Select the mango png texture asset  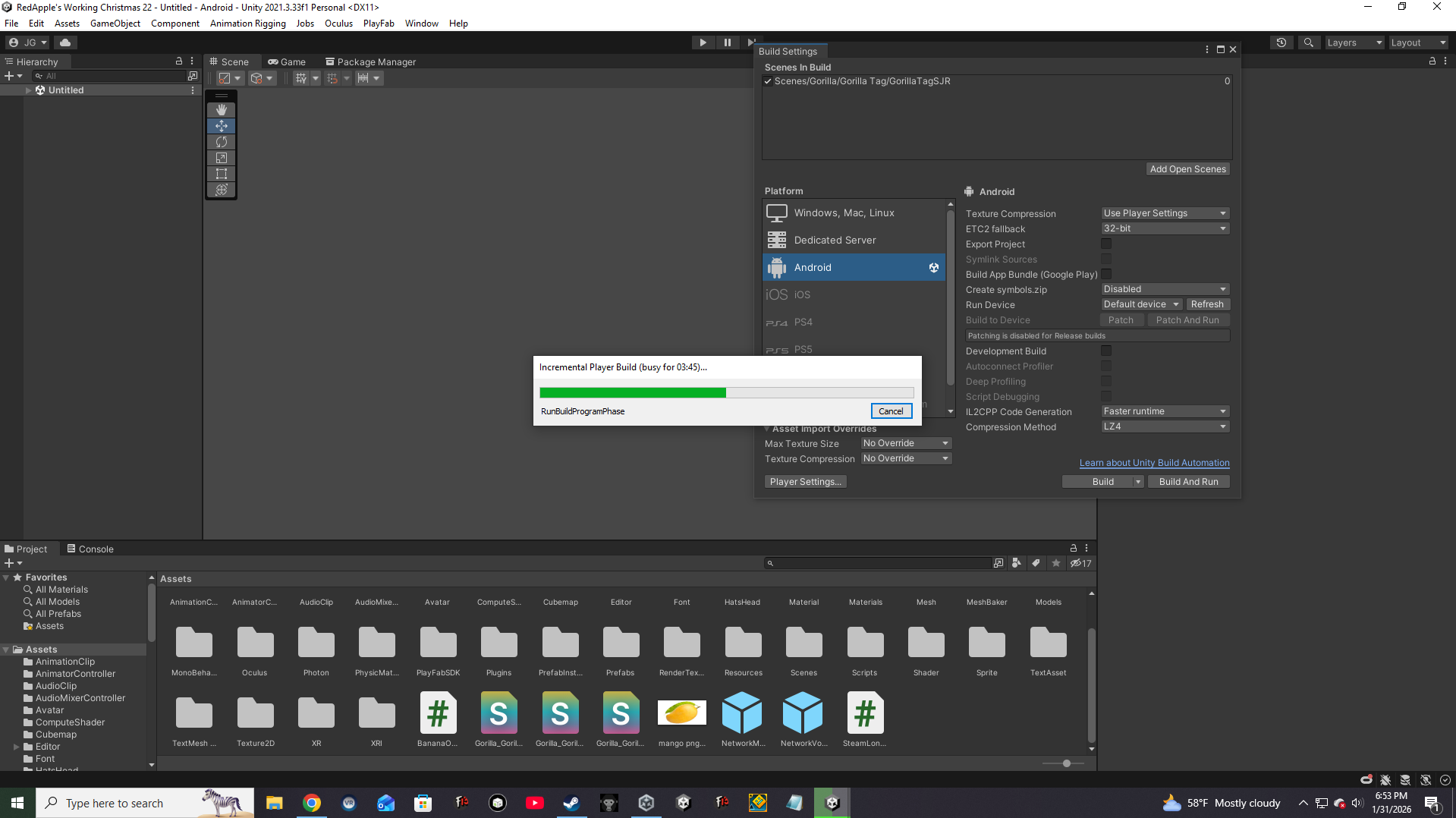[681, 713]
